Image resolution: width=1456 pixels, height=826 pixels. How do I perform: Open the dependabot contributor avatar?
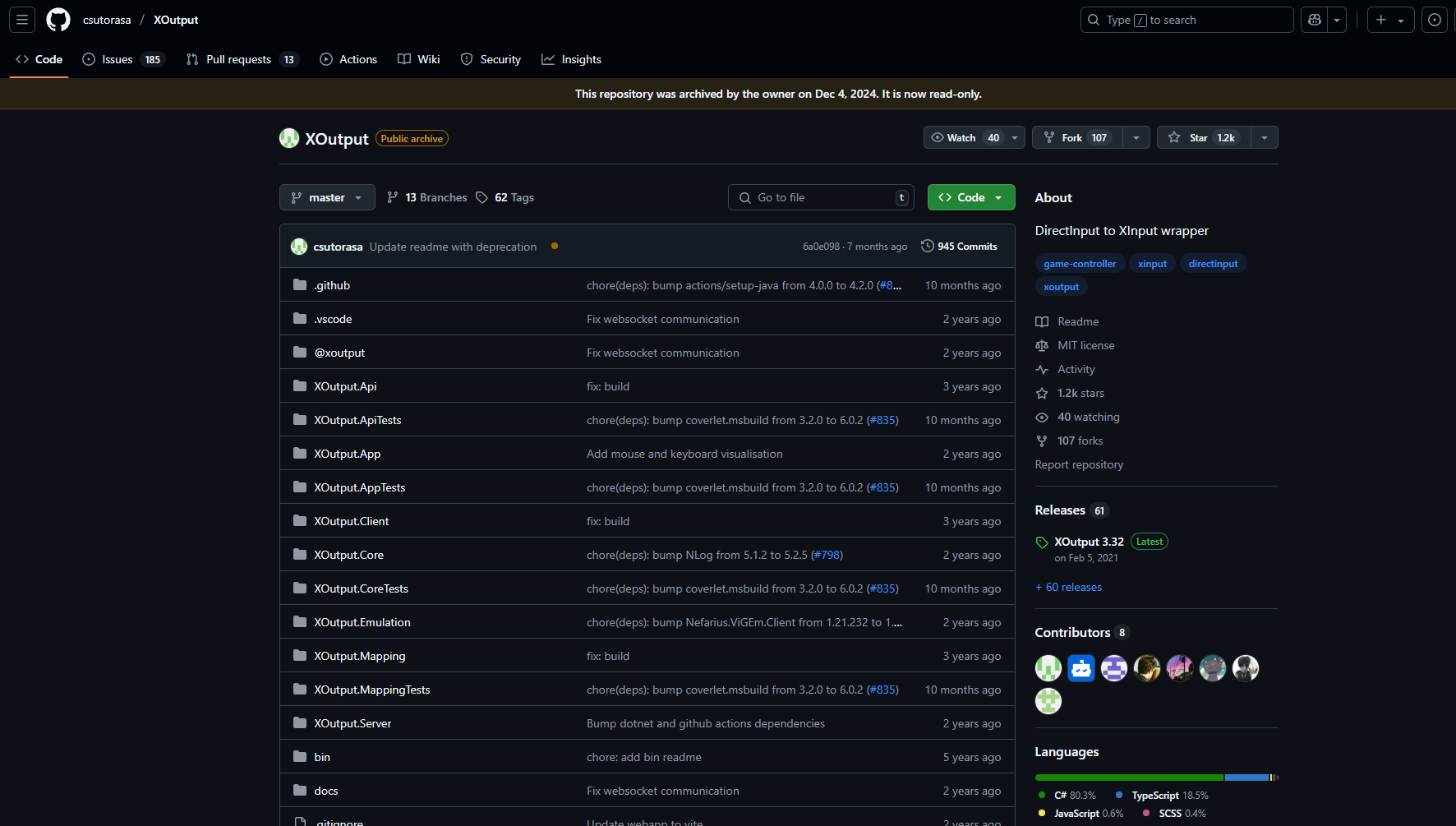[1081, 668]
